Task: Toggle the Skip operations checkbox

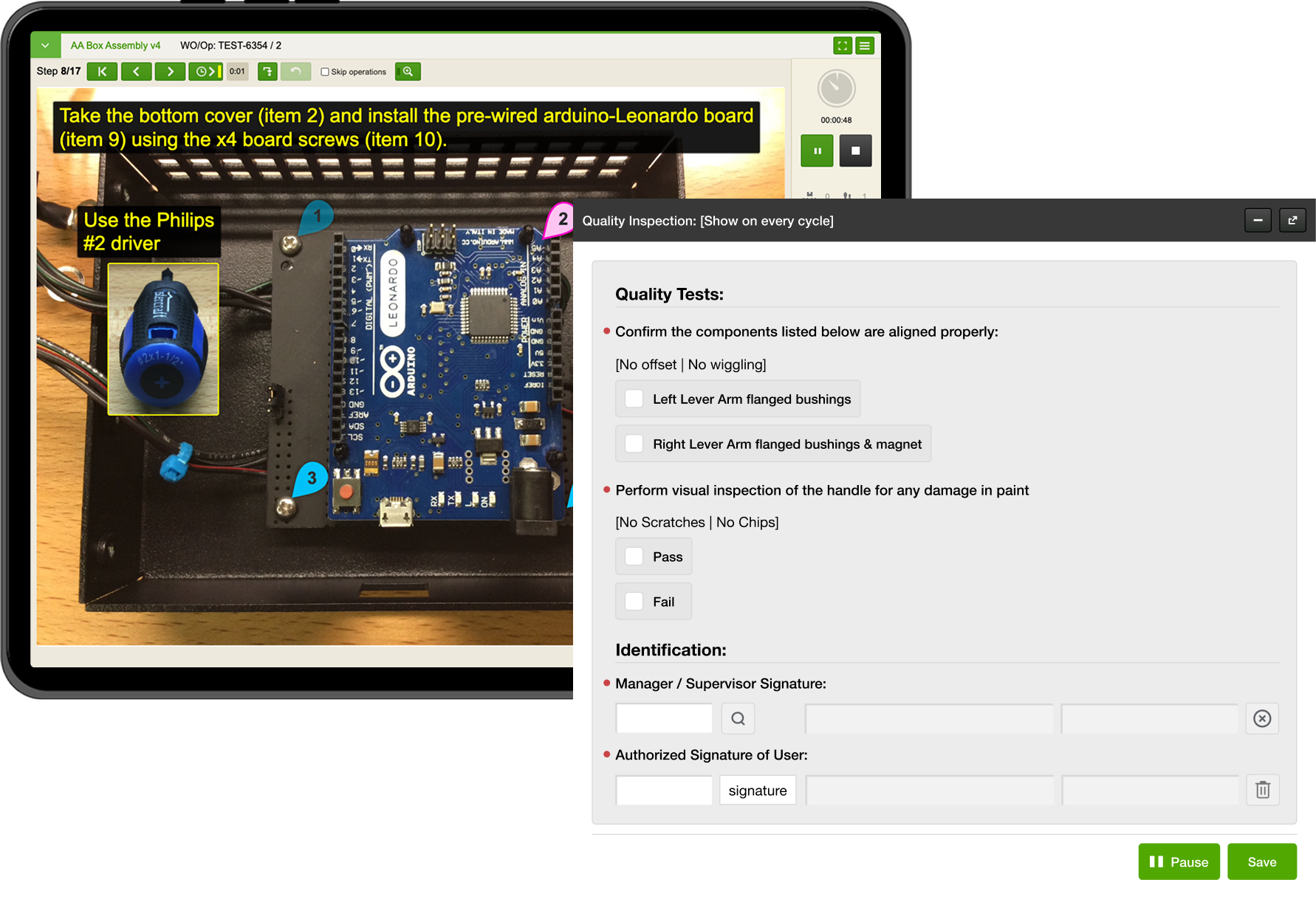Action: pyautogui.click(x=325, y=72)
